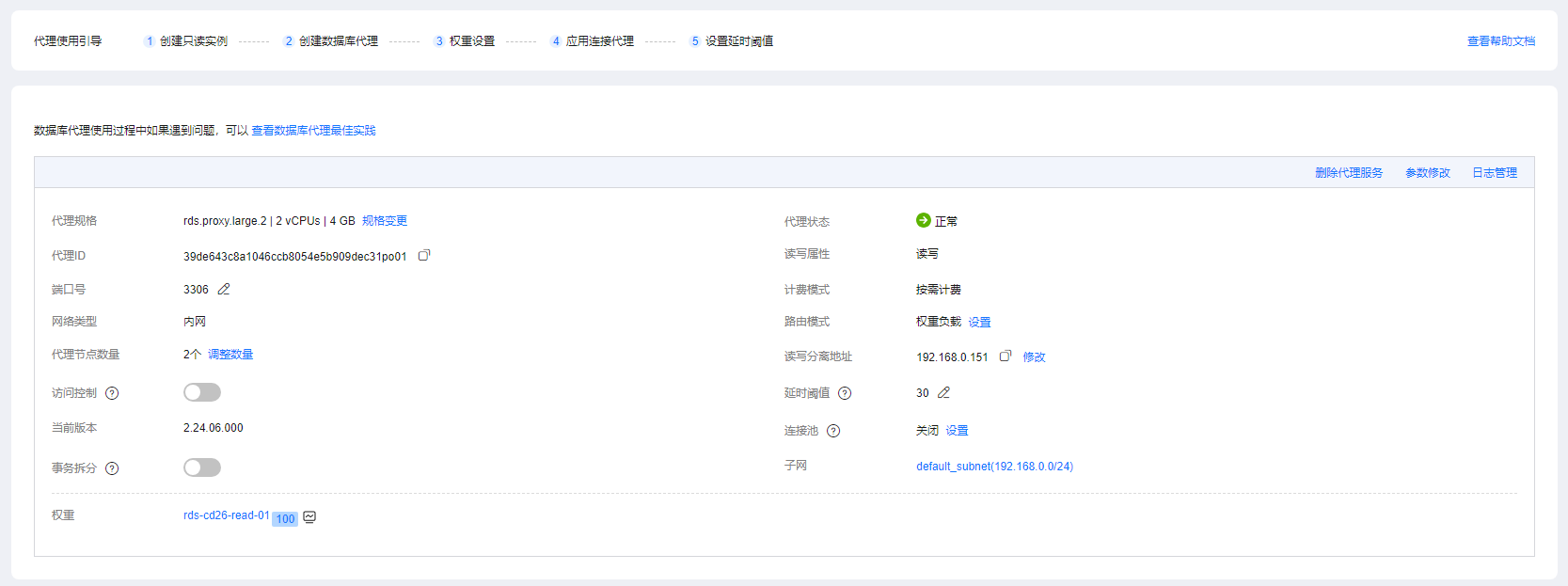
Task: Click 规格变更 next to proxy spec
Action: (x=385, y=221)
